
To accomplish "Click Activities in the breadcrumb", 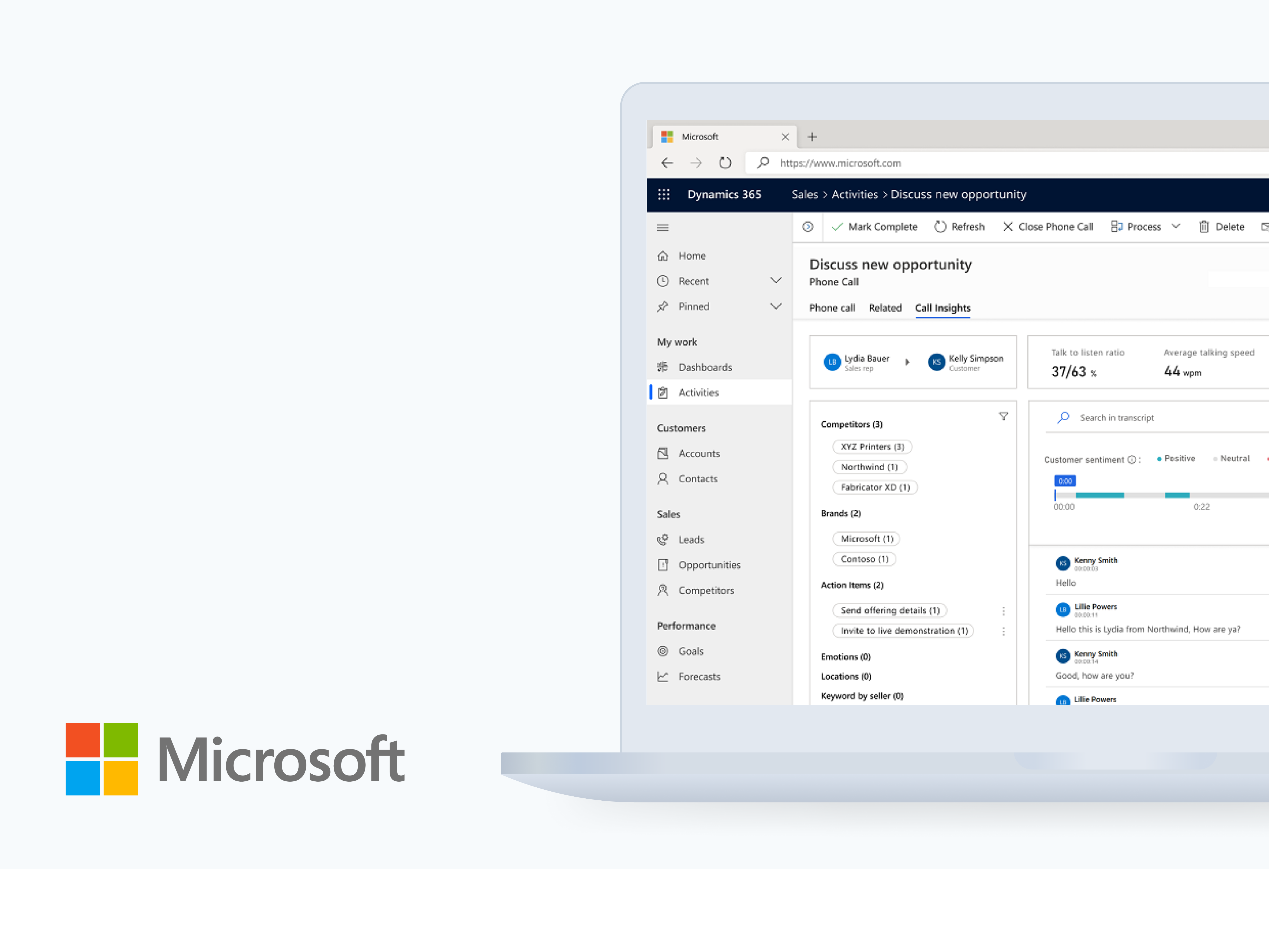I will coord(854,195).
